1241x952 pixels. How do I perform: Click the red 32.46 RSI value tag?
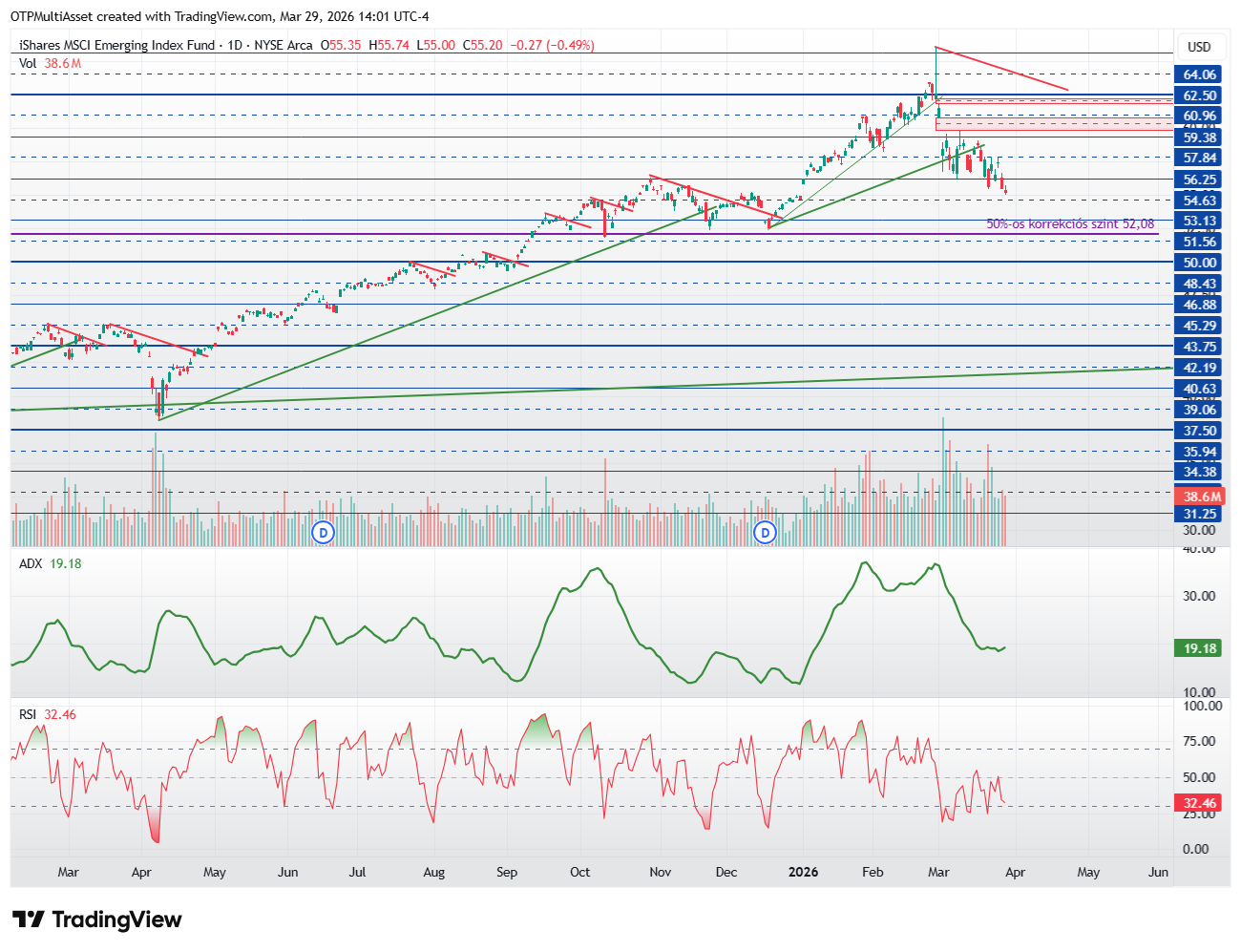[1200, 803]
